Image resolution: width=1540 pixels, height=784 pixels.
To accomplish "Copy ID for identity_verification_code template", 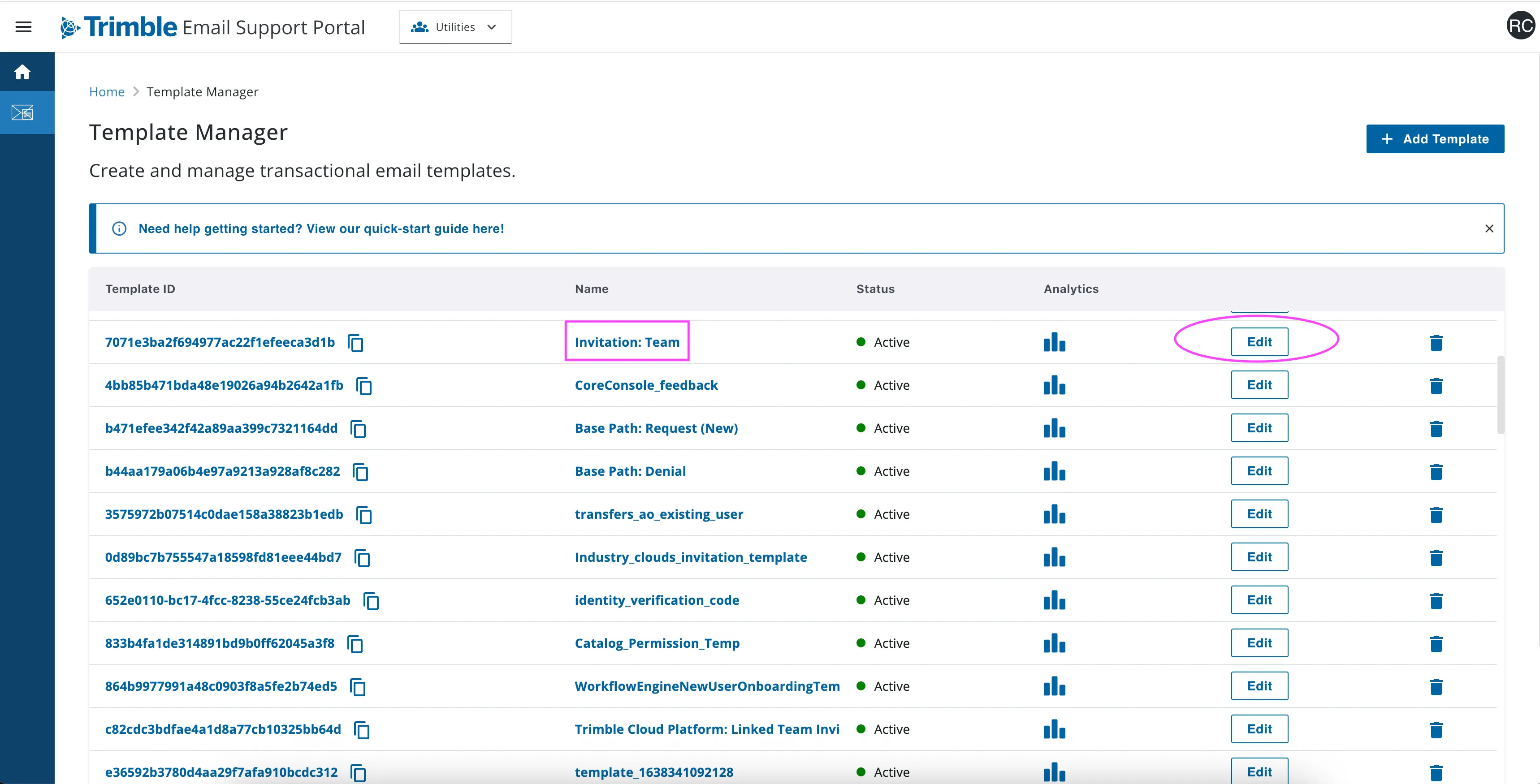I will [x=371, y=601].
